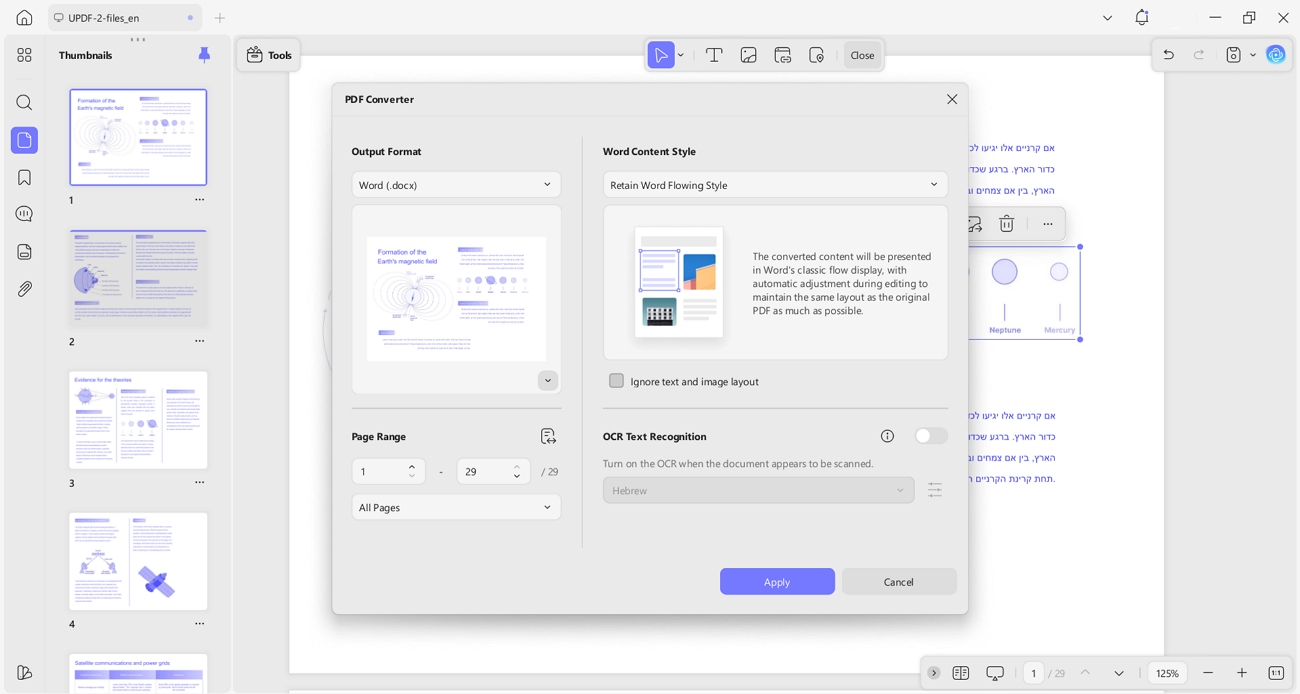The width and height of the screenshot is (1300, 694).
Task: Undo the last action
Action: 1168,55
